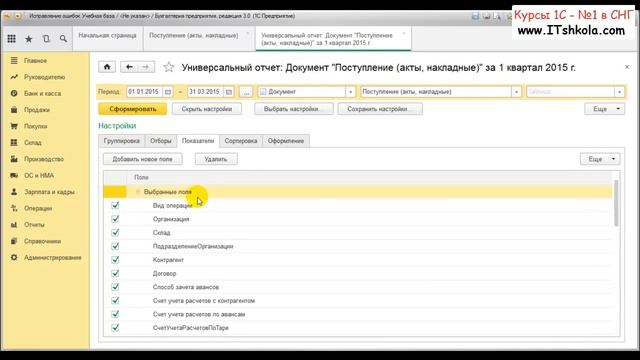The width and height of the screenshot is (640, 360).
Task: Switch to Оформление tab
Action: pyautogui.click(x=286, y=141)
